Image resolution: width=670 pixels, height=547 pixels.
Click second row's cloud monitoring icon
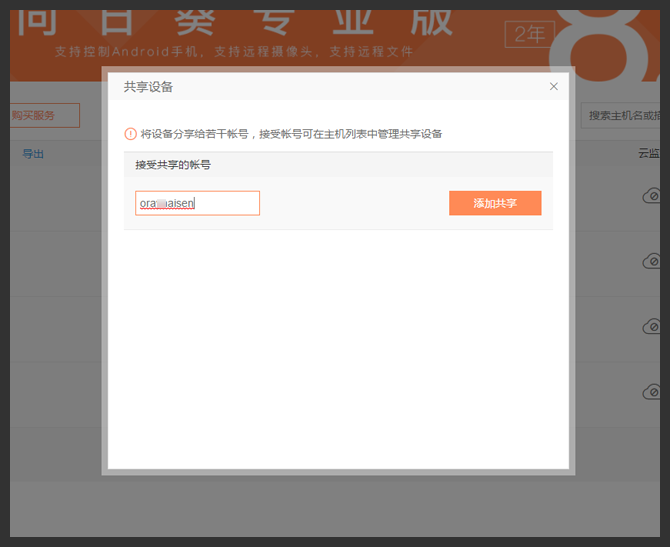651,261
